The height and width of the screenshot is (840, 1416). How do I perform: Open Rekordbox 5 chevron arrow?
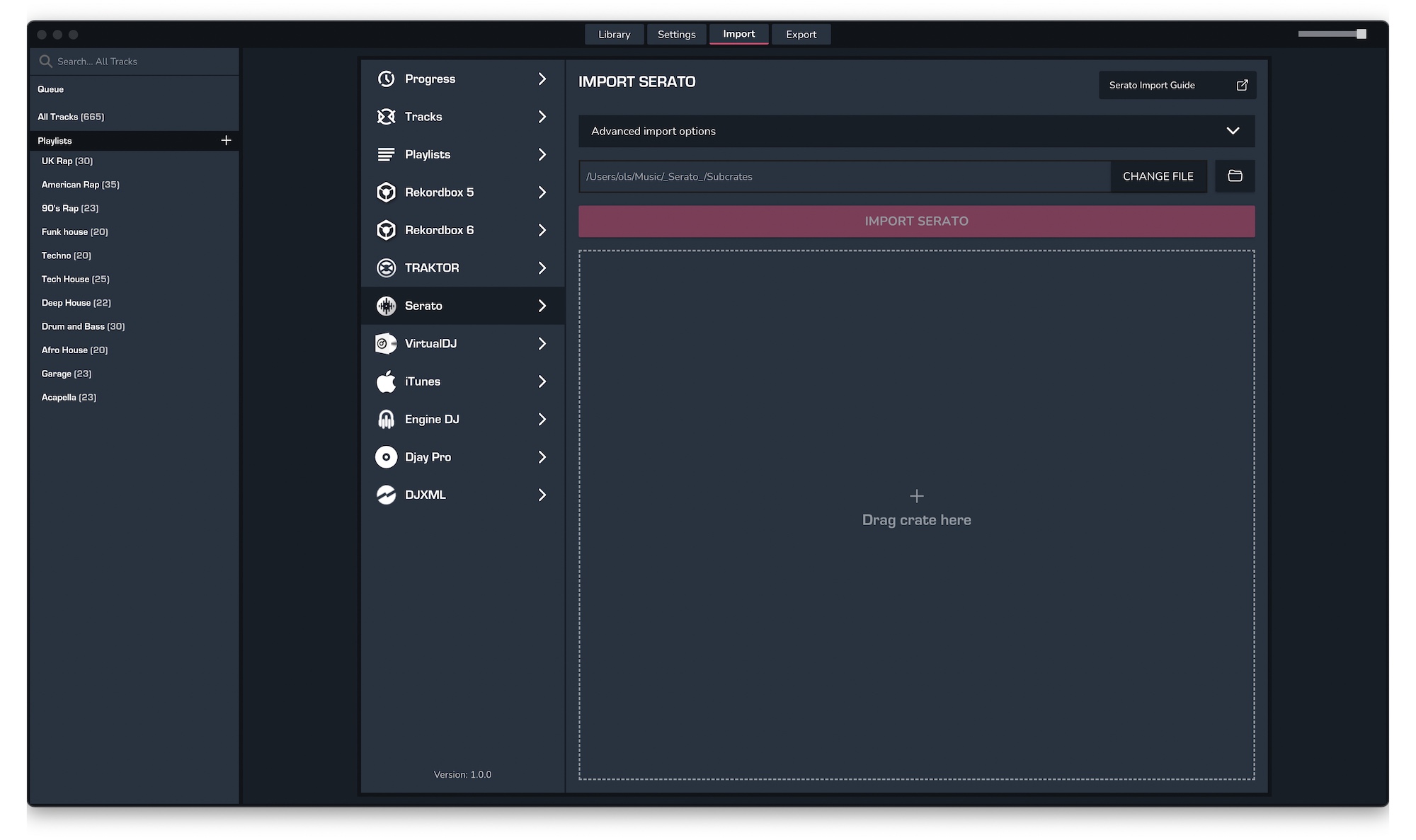point(542,192)
